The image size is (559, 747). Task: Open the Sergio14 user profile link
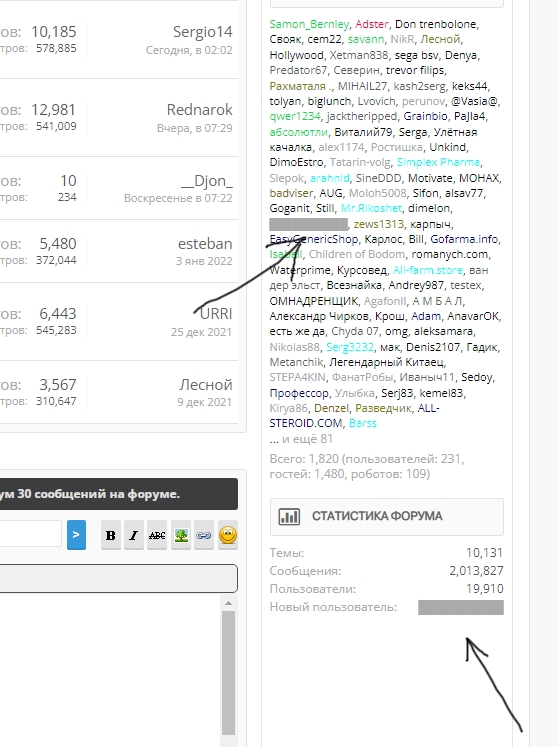click(x=203, y=31)
